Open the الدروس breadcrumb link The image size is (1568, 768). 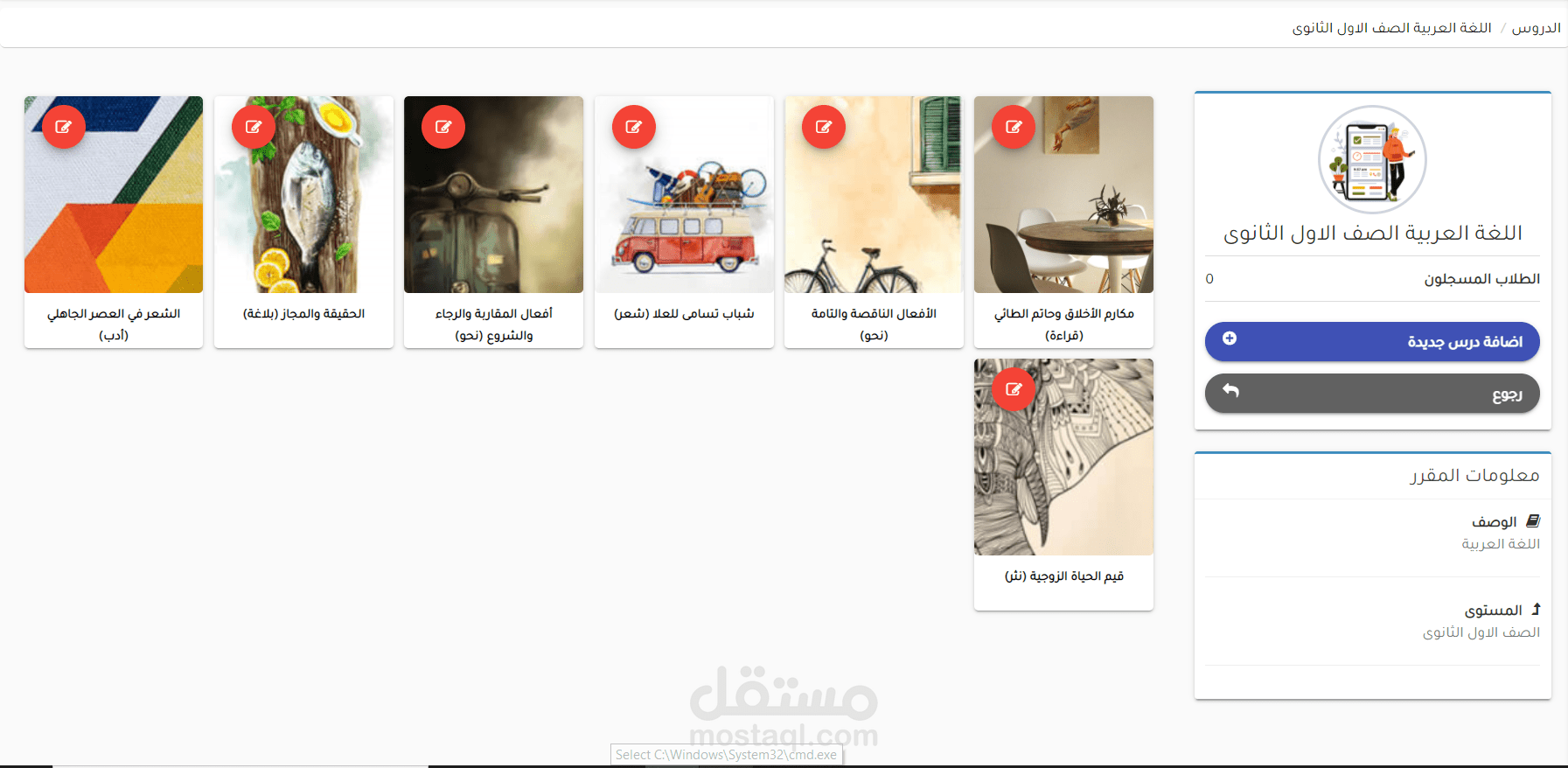pos(1536,28)
